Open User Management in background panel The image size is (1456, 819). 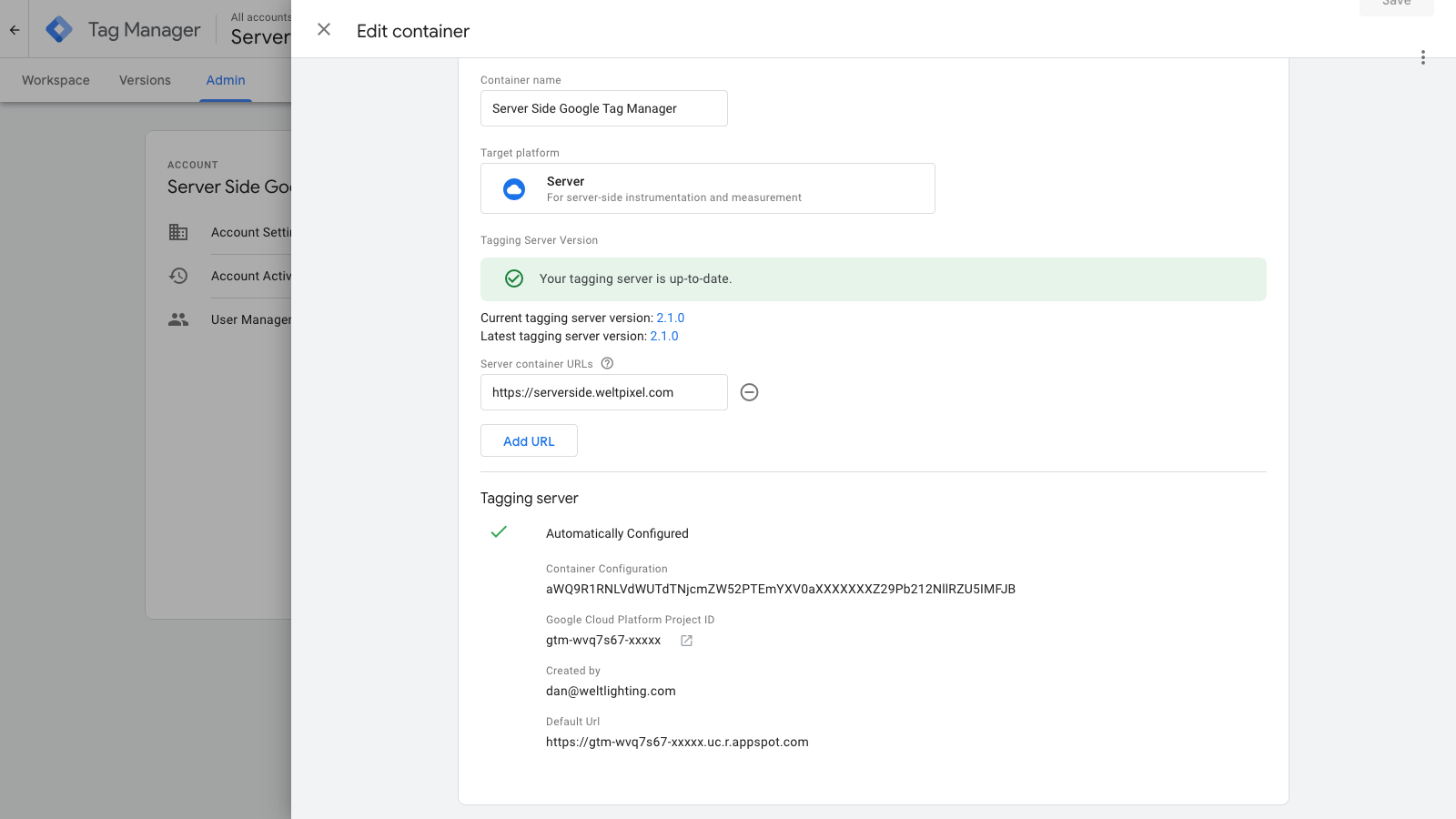[x=251, y=319]
